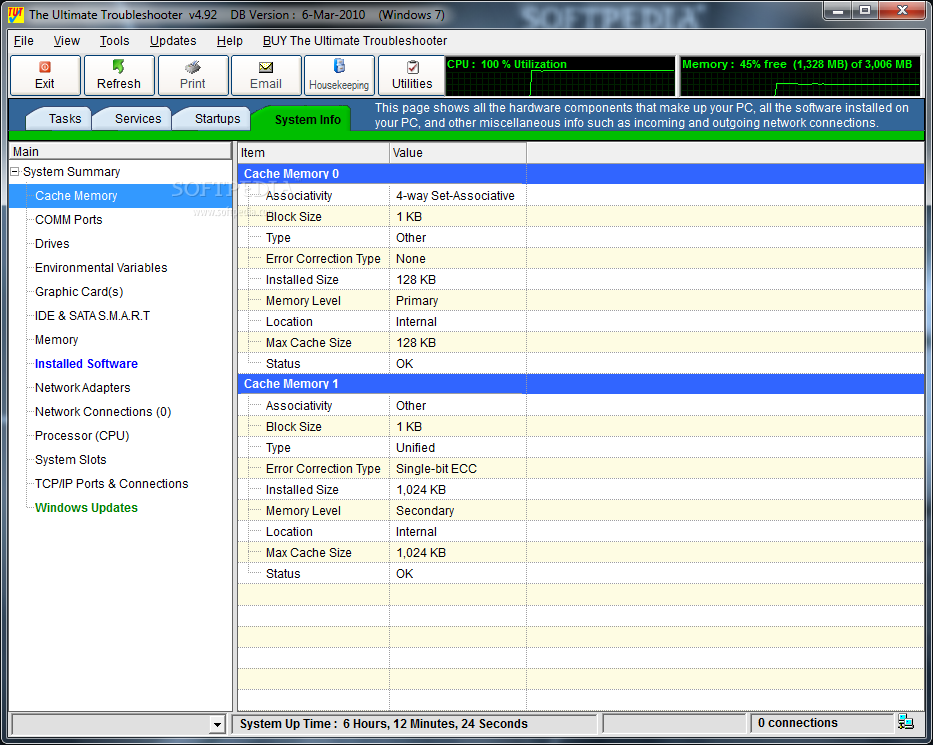The height and width of the screenshot is (745, 933).
Task: Click Status row under Cache Memory 0
Action: (581, 364)
